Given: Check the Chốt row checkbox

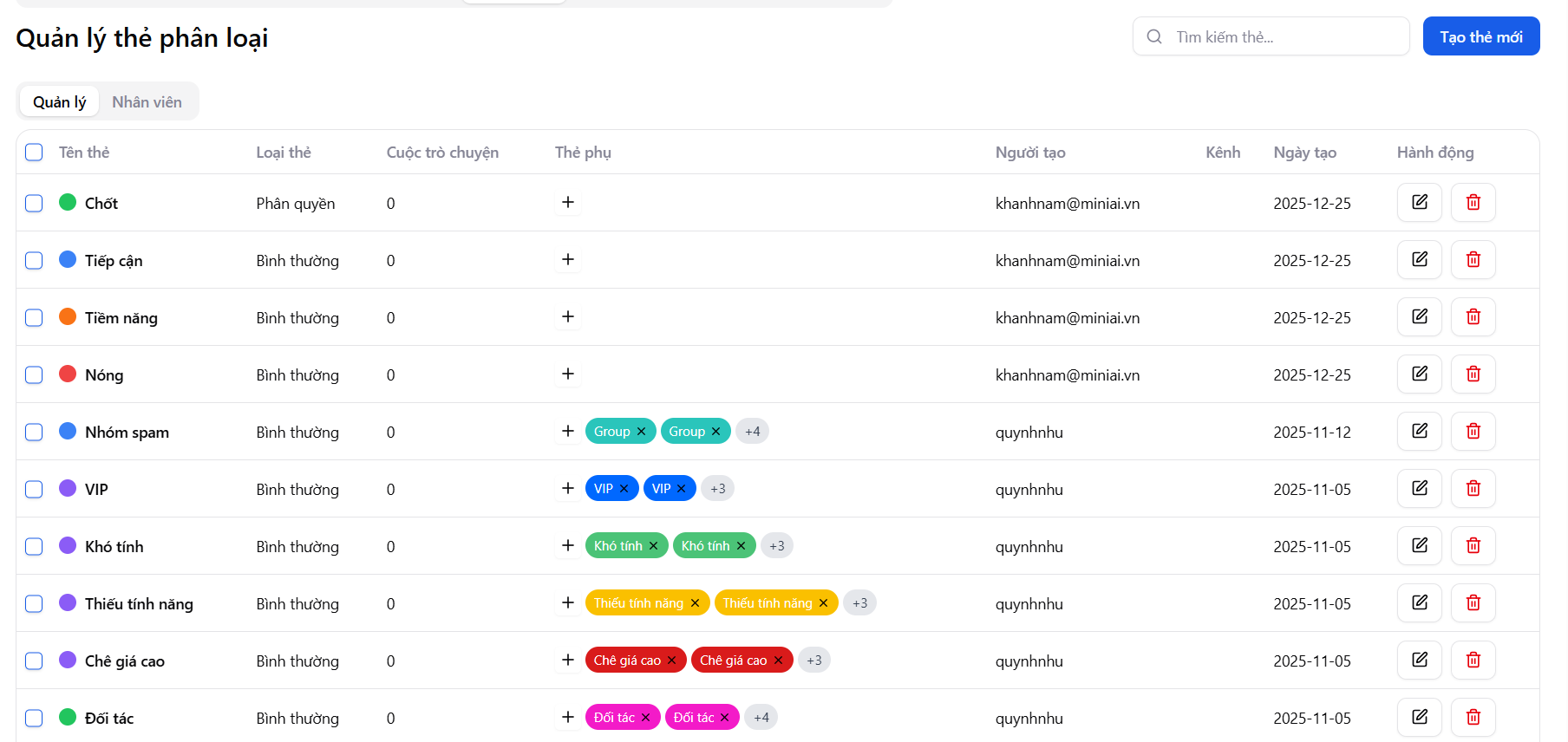Looking at the screenshot, I should (34, 204).
